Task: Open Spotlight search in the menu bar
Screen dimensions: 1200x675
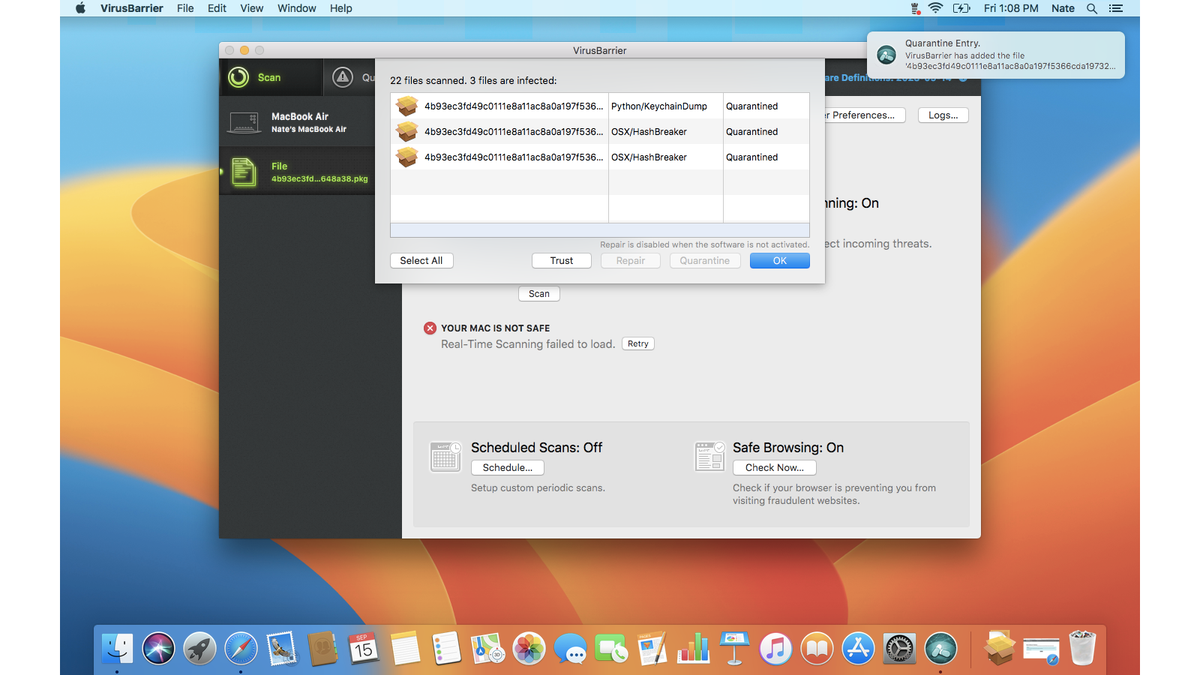Action: click(1092, 8)
